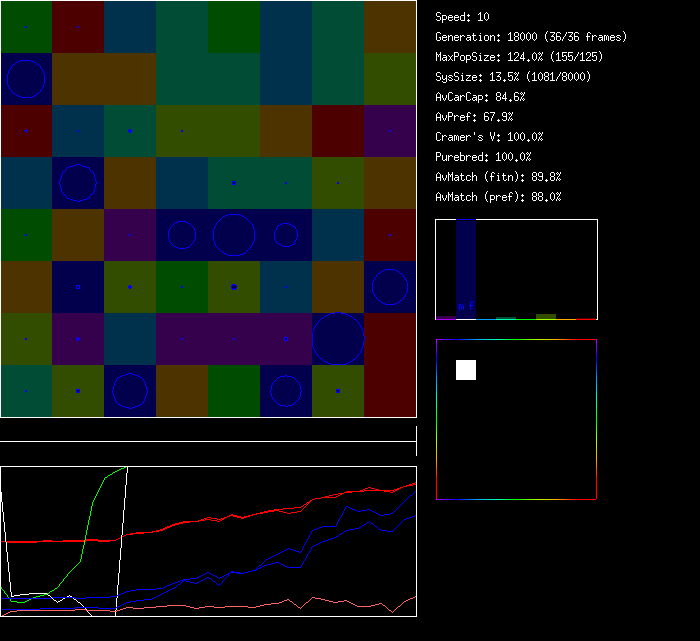Click the left circle in the bottom grid row
The height and width of the screenshot is (641, 700).
130,391
